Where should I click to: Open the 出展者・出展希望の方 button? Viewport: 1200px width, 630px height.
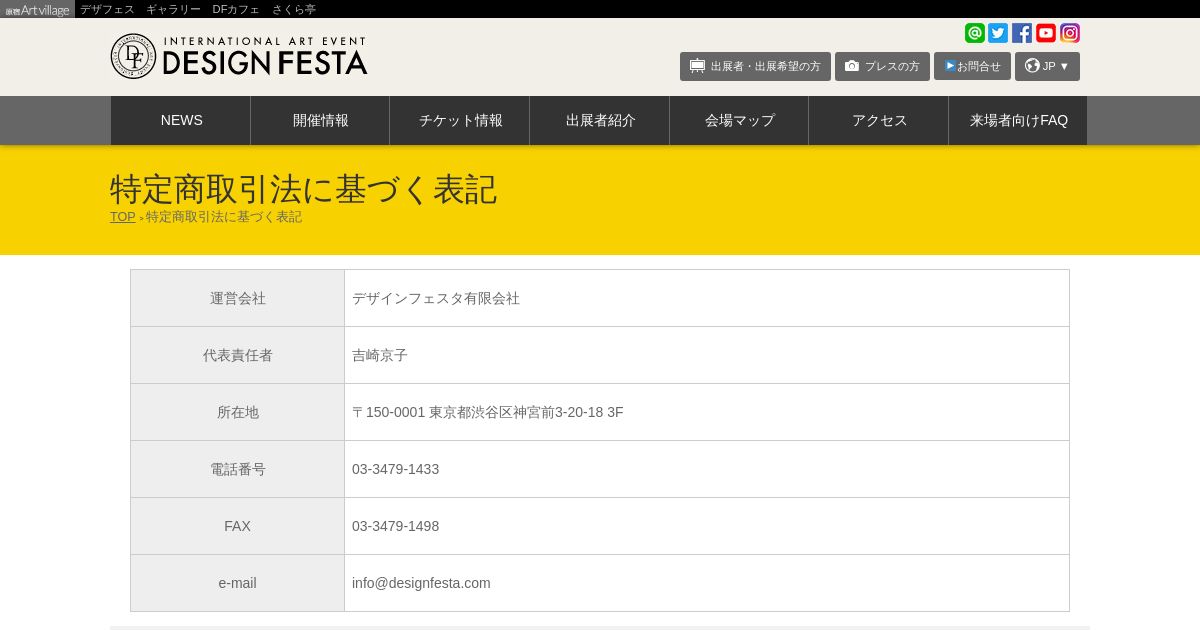[x=755, y=66]
